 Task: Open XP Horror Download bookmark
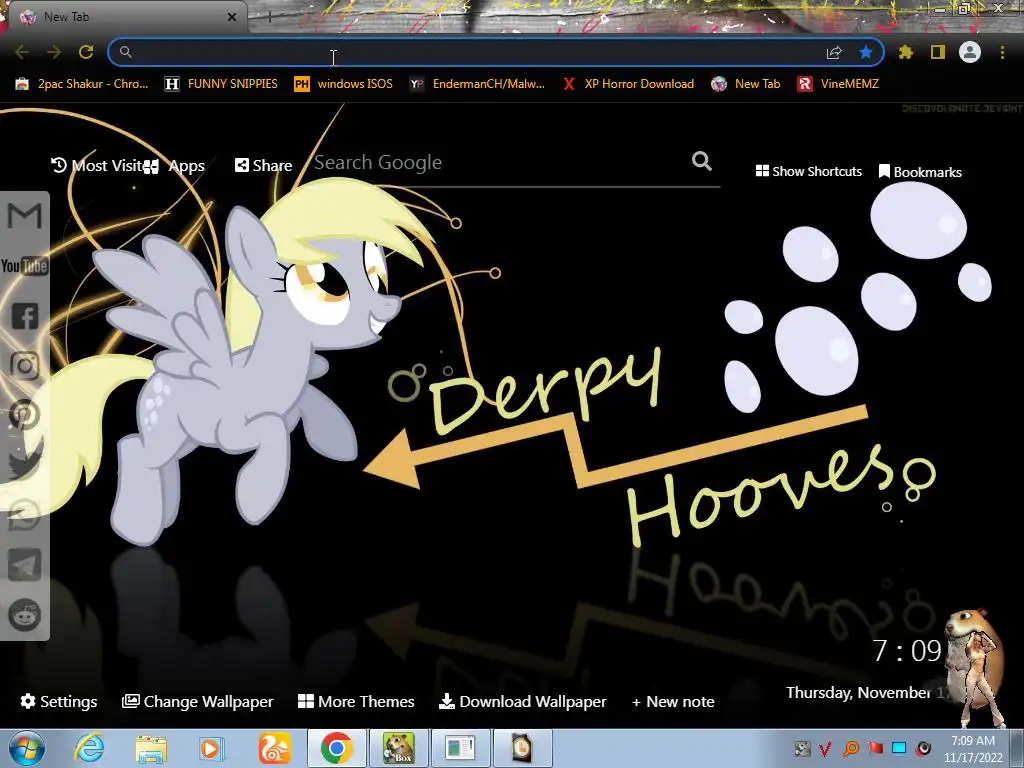(628, 84)
